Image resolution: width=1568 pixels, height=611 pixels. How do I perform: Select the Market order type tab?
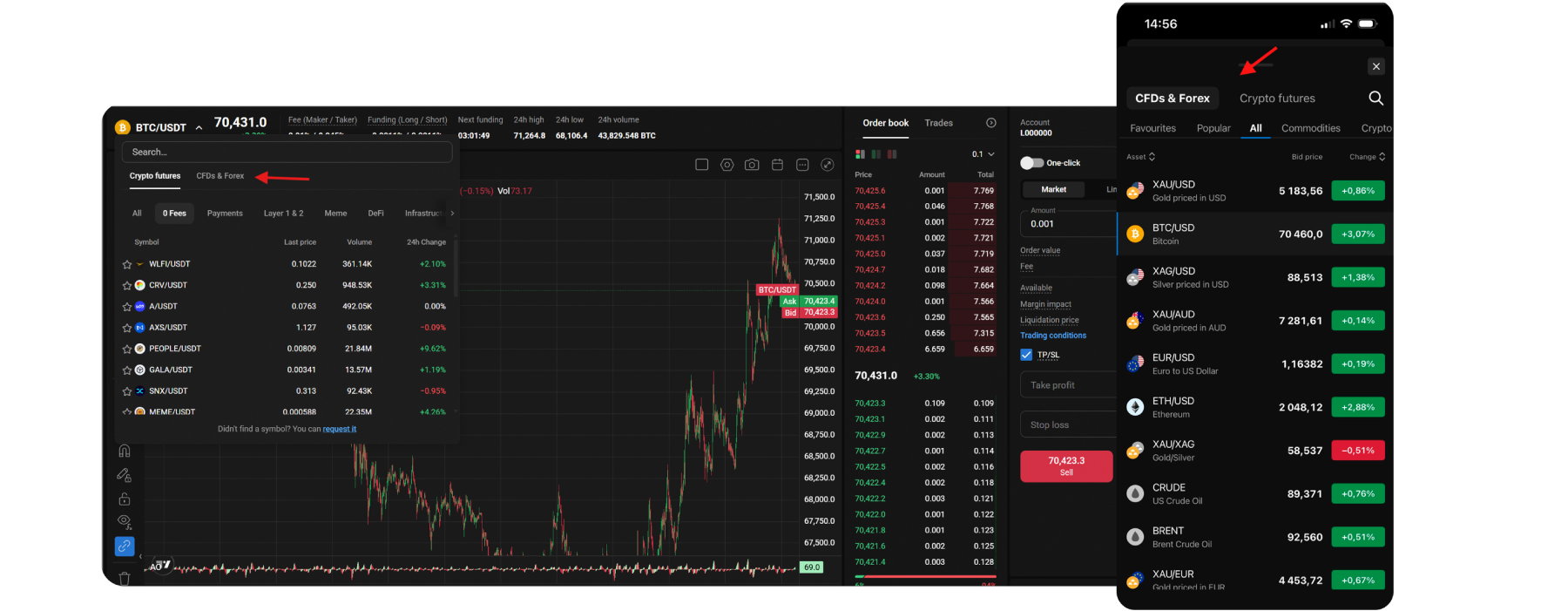1053,189
